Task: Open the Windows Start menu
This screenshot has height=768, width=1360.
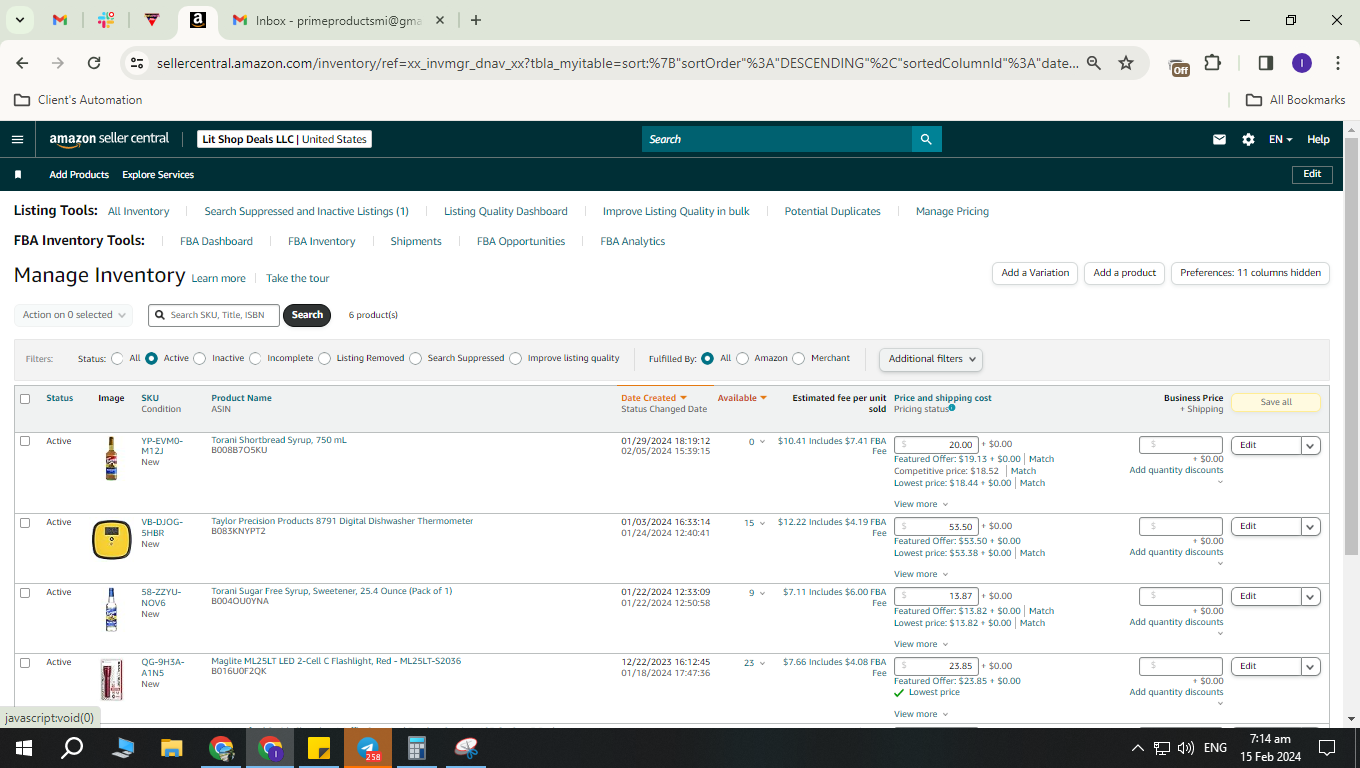Action: 23,747
